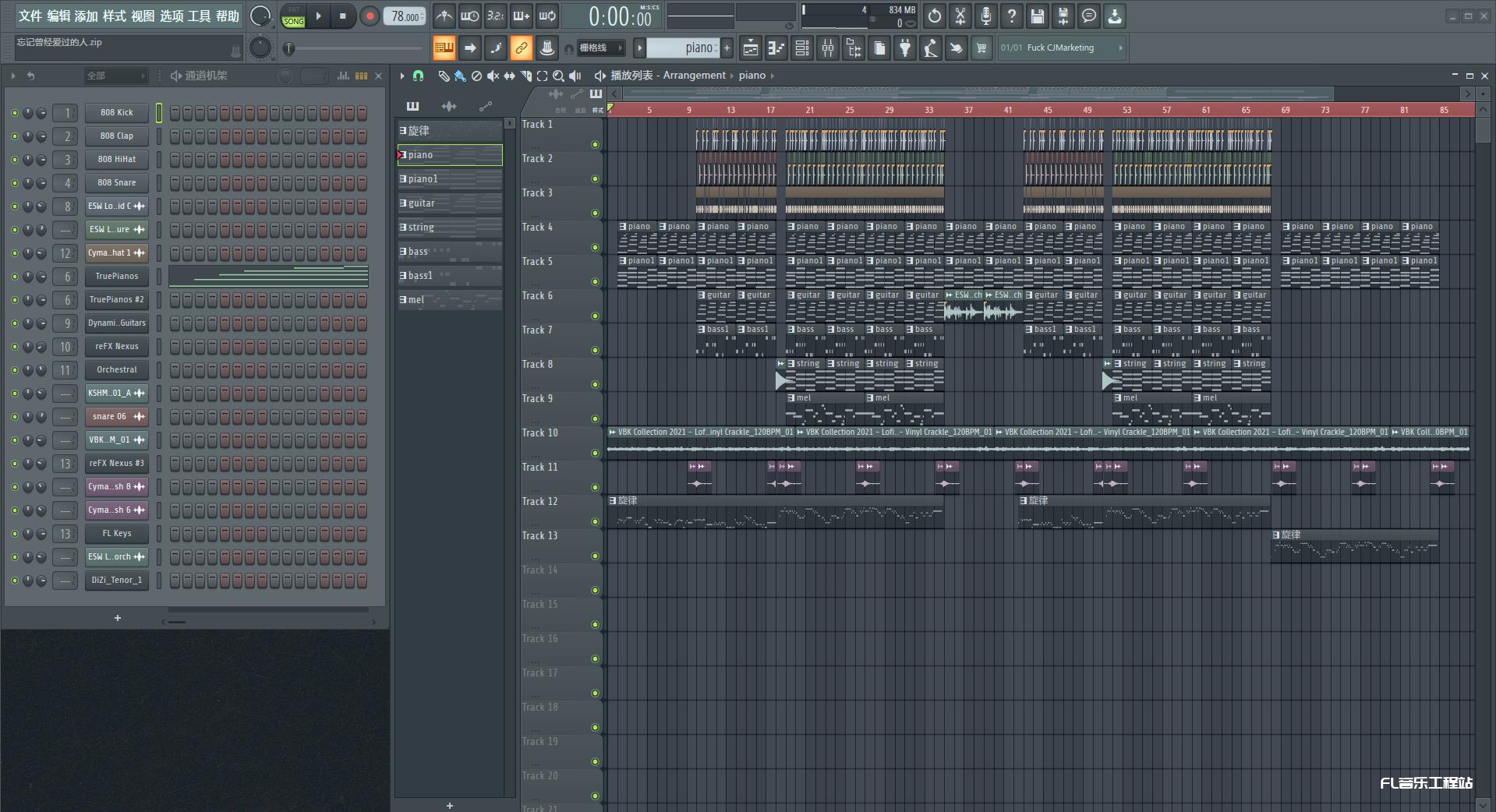Viewport: 1496px width, 812px height.
Task: Click the metronome icon in the top toolbar
Action: (x=444, y=16)
